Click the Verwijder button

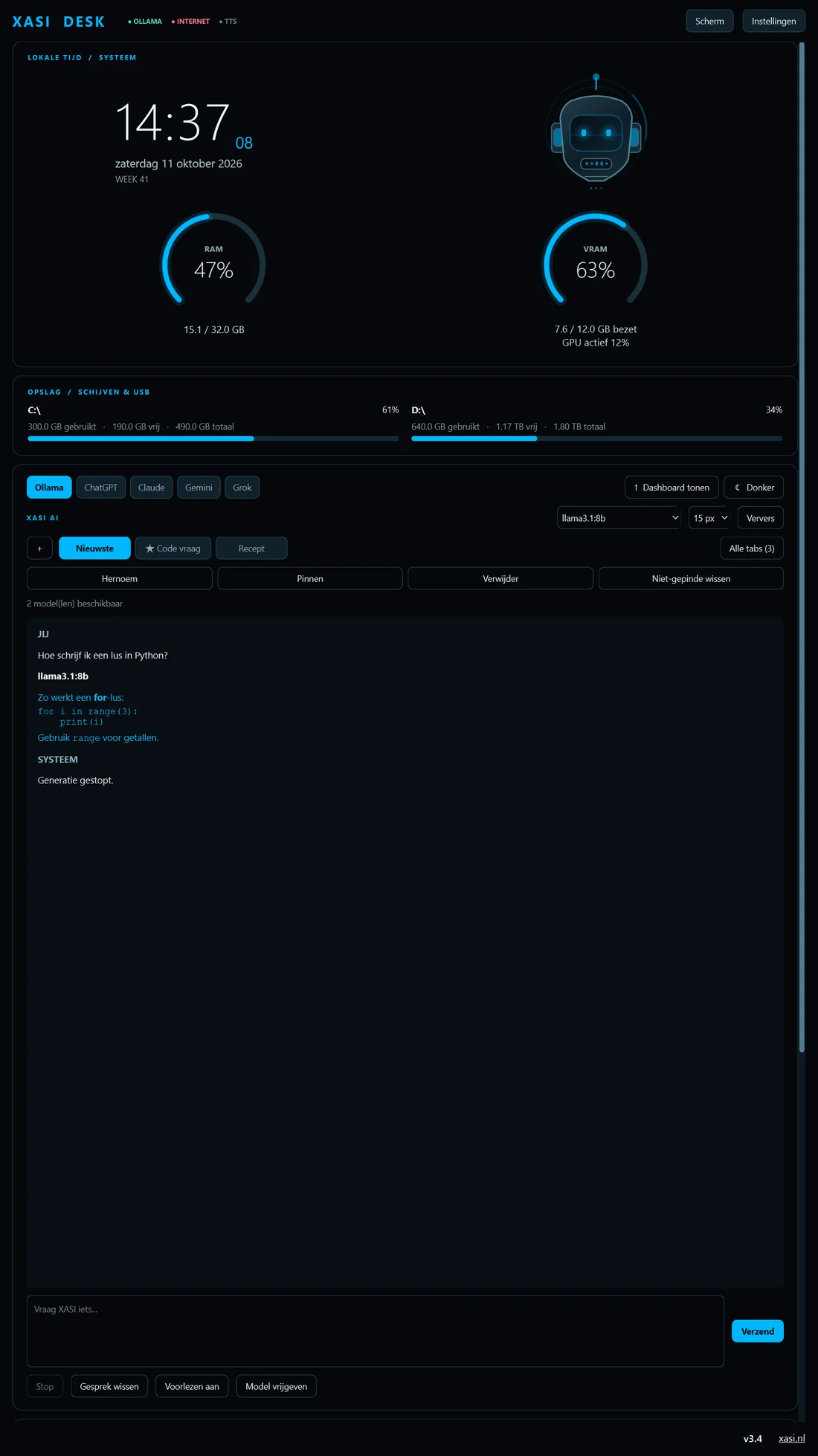pos(500,578)
